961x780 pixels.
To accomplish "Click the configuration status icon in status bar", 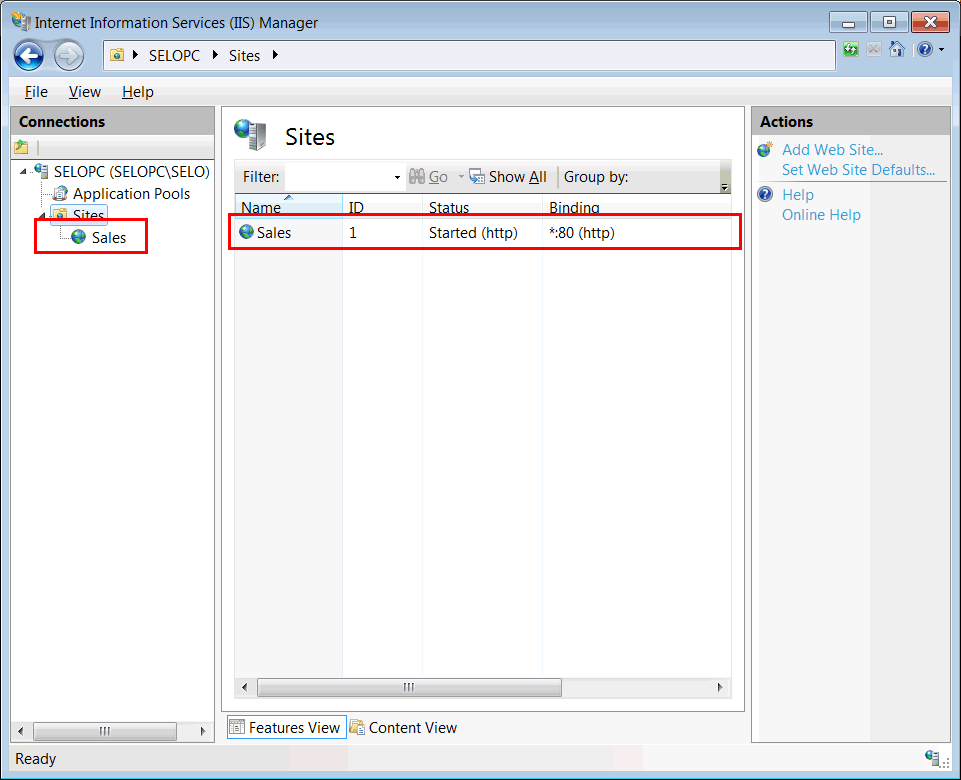I will pos(934,759).
